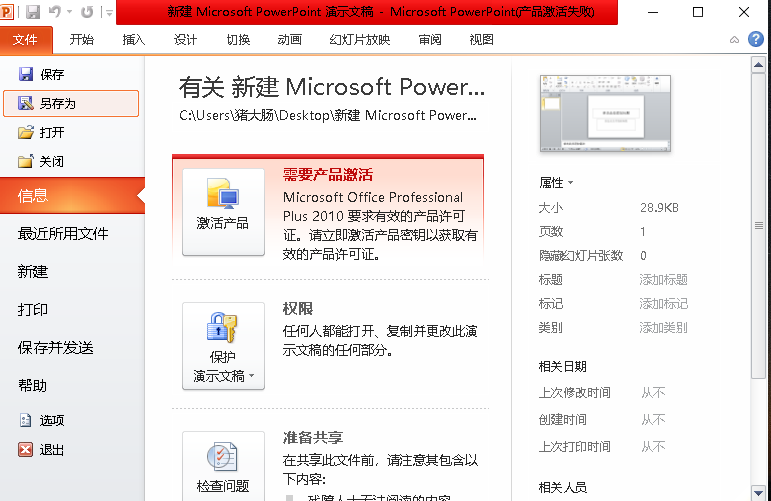771x501 pixels.
Task: Click the 准备共享 heading
Action: (313, 437)
